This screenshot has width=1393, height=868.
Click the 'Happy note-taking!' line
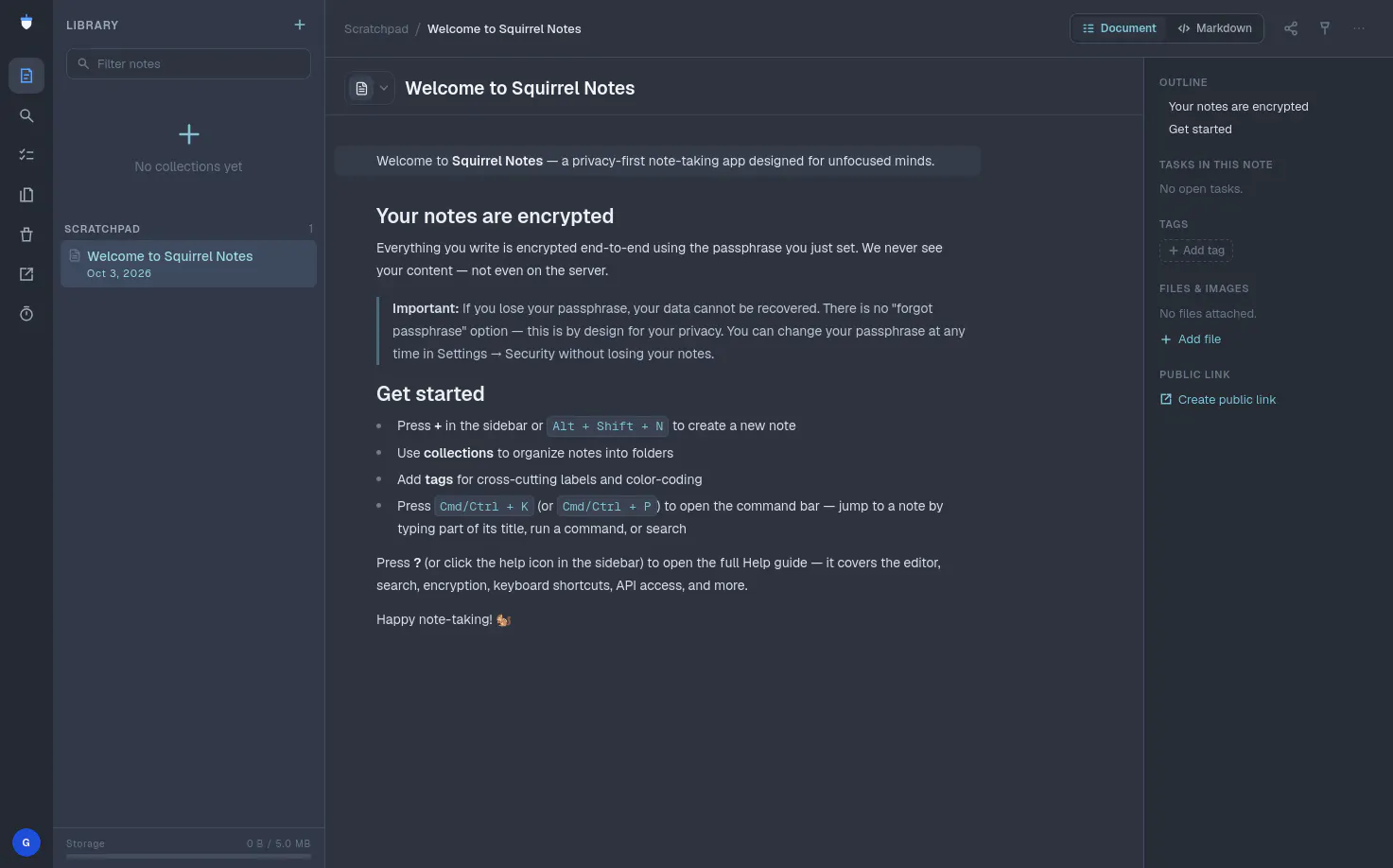coord(444,620)
